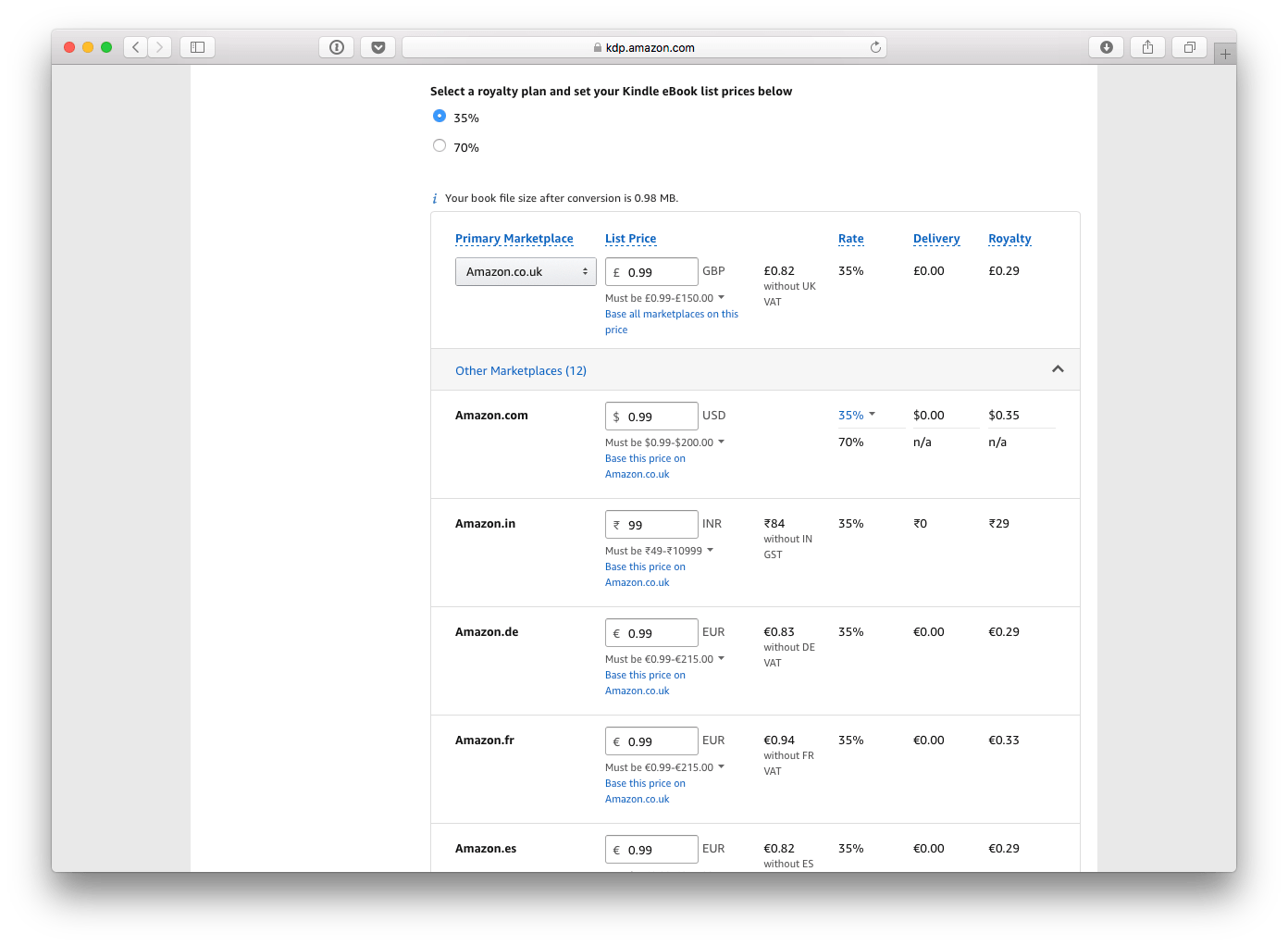Screen dimensions: 1288x946
Task: Click the £0.82 price without UK VAT
Action: click(x=779, y=271)
